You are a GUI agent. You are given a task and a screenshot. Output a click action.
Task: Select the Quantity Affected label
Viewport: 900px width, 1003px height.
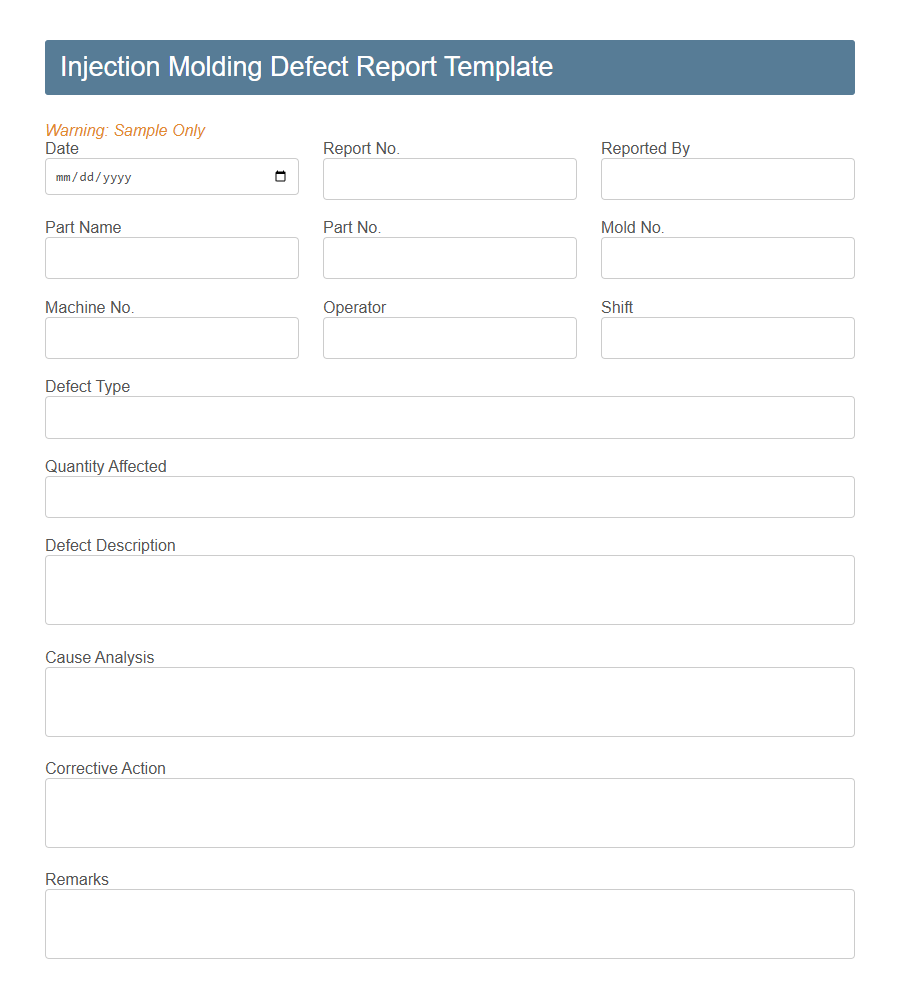click(105, 466)
